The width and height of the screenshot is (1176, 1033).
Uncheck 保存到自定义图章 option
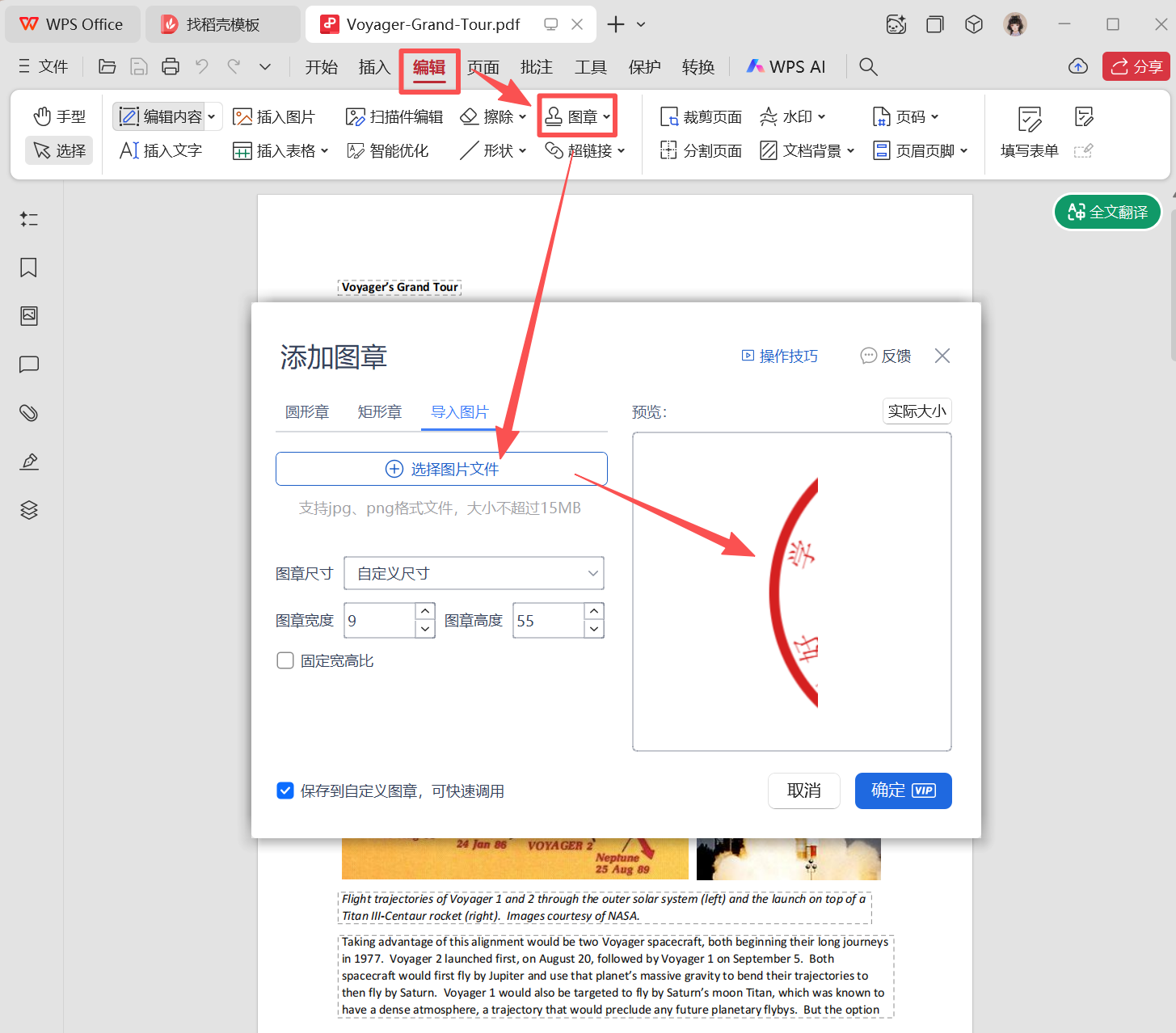click(285, 791)
